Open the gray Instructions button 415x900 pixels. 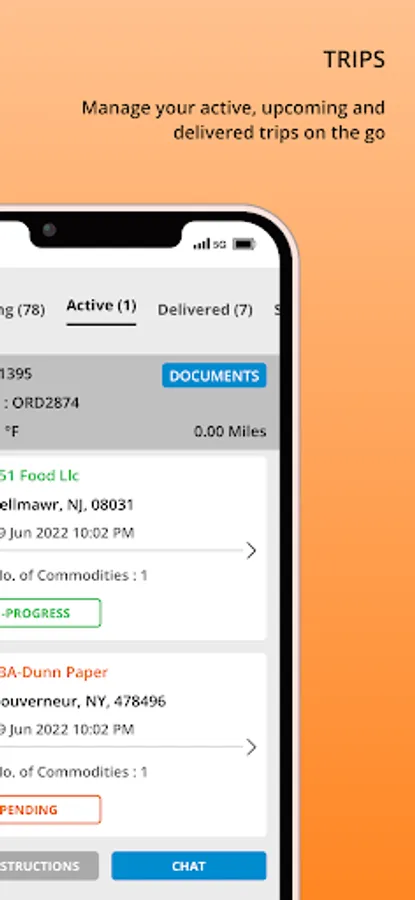point(49,866)
